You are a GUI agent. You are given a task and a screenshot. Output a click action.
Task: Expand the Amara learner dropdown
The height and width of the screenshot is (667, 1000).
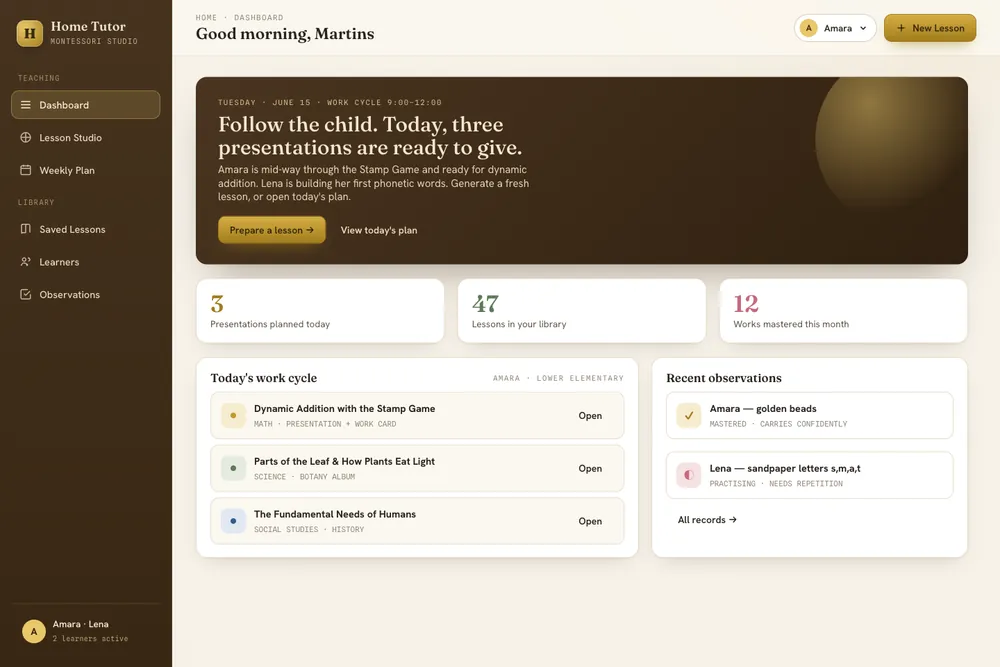tap(835, 28)
